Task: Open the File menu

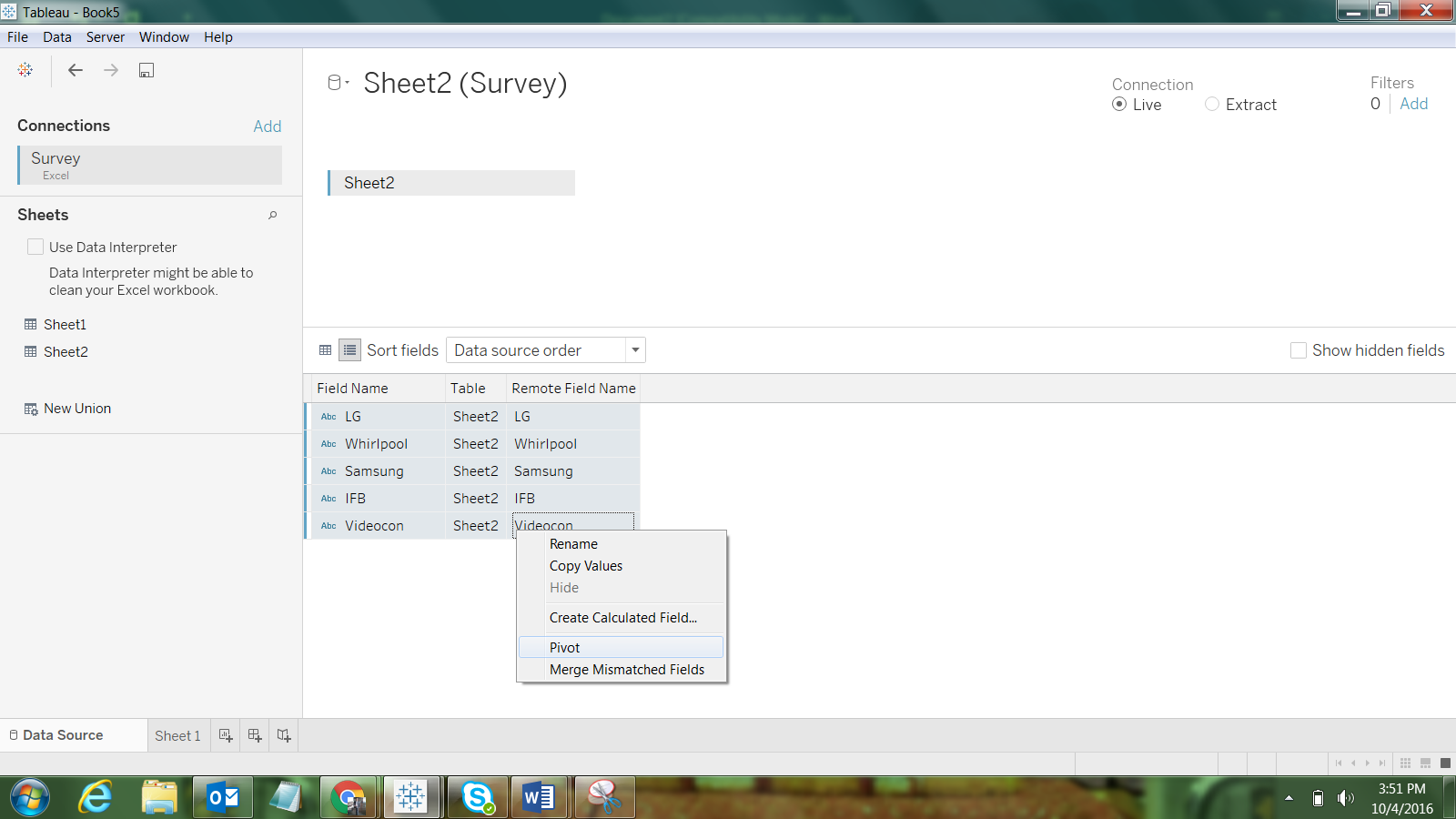Action: (17, 37)
